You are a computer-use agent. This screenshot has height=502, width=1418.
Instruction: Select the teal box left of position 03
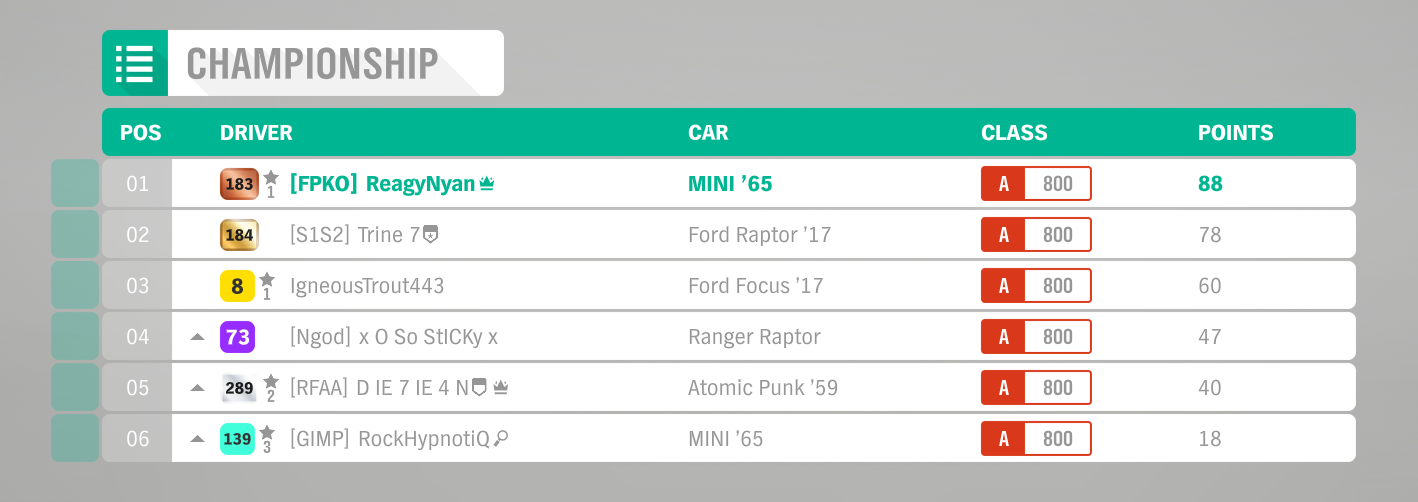coord(75,285)
